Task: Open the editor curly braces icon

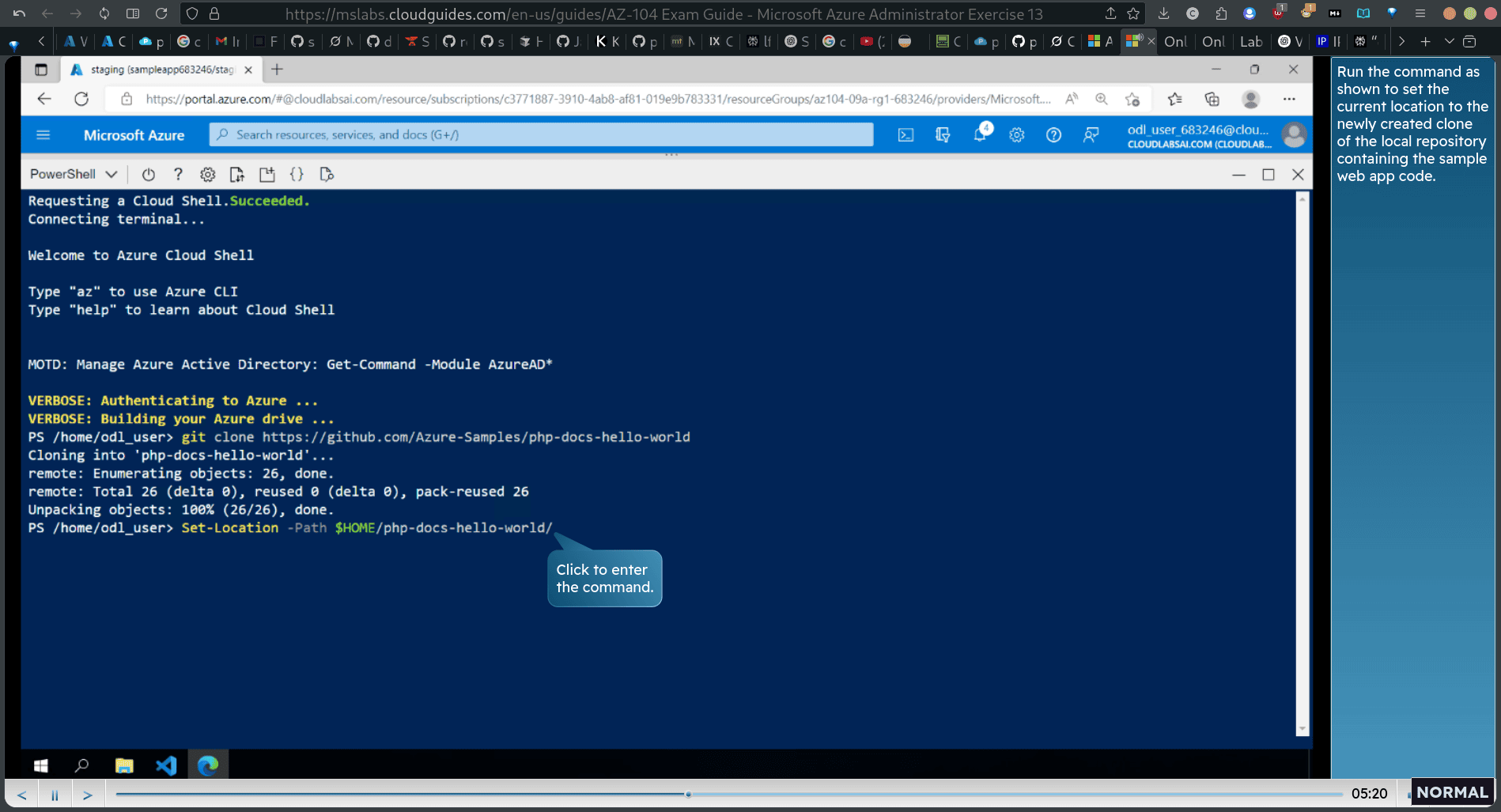Action: [297, 174]
